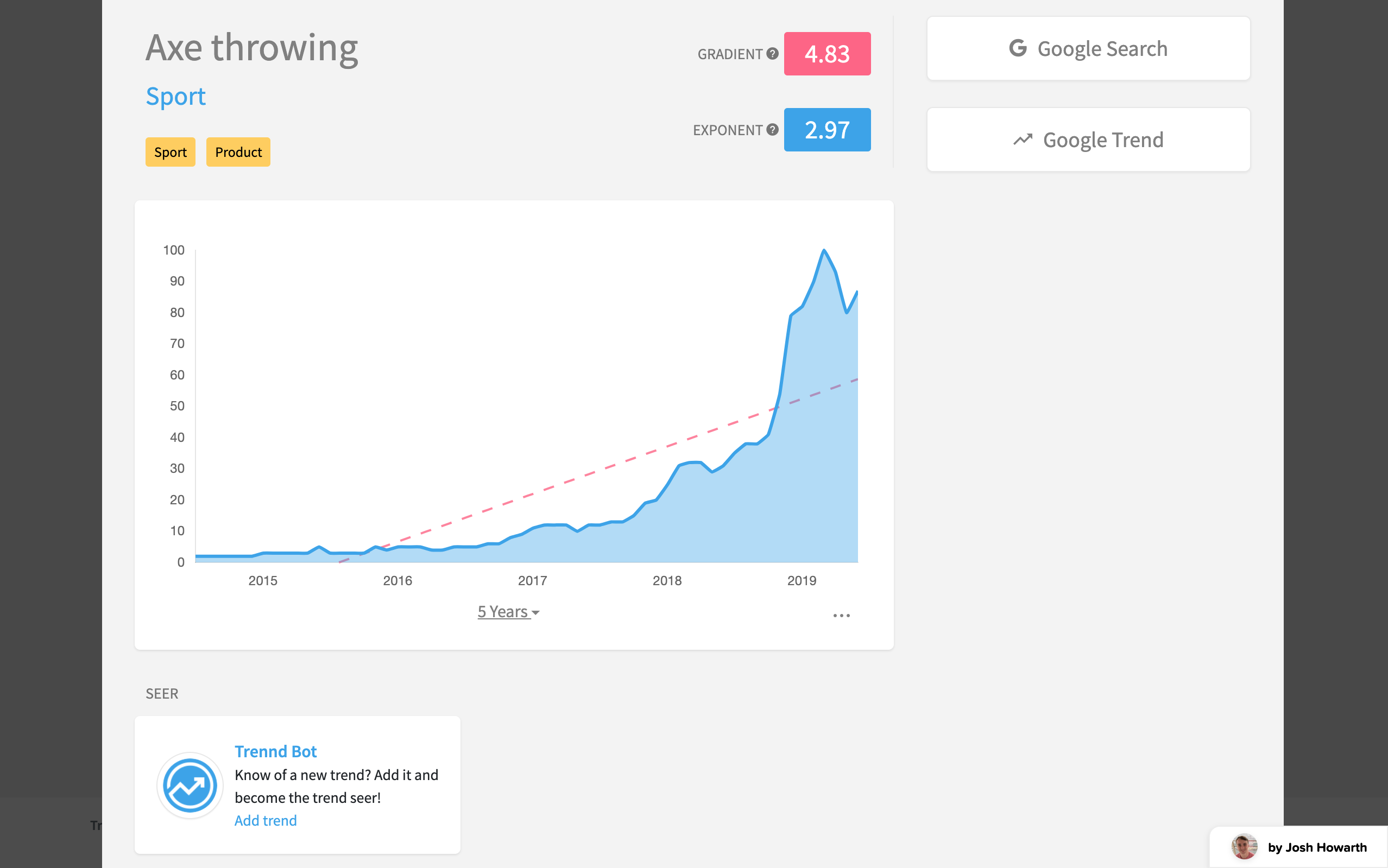Open the Trennd Bot profile link
This screenshot has width=1388, height=868.
click(x=276, y=751)
